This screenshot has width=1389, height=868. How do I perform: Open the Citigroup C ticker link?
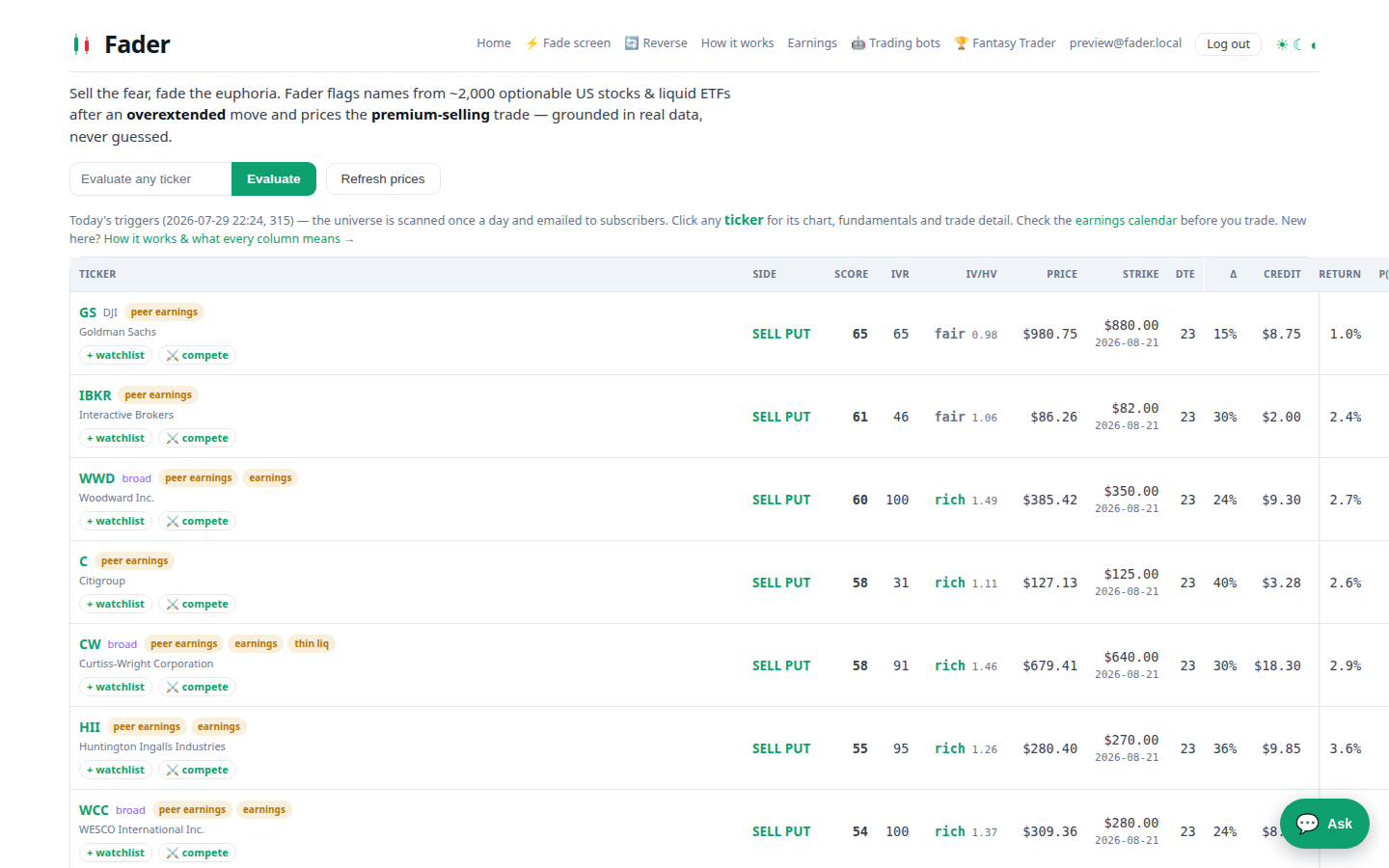click(x=84, y=561)
